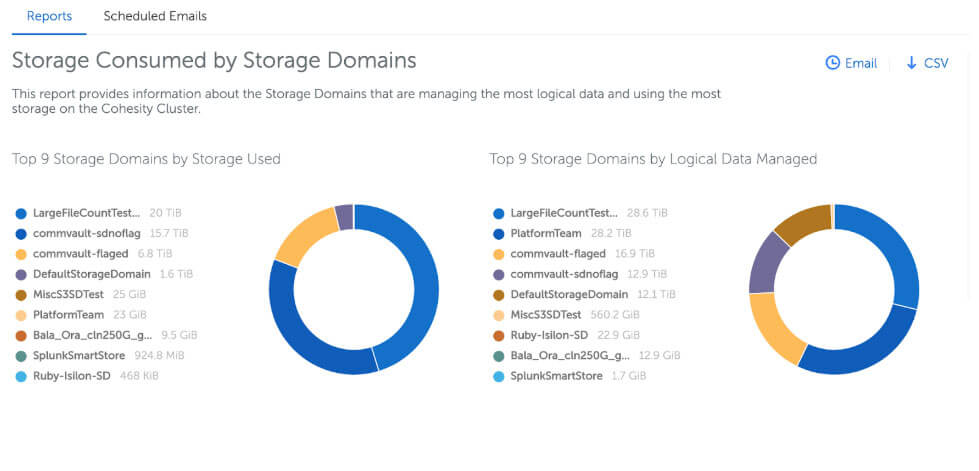Click SplunkSmartStore 1.7 GiB legend dot
979x471 pixels.
click(x=498, y=376)
